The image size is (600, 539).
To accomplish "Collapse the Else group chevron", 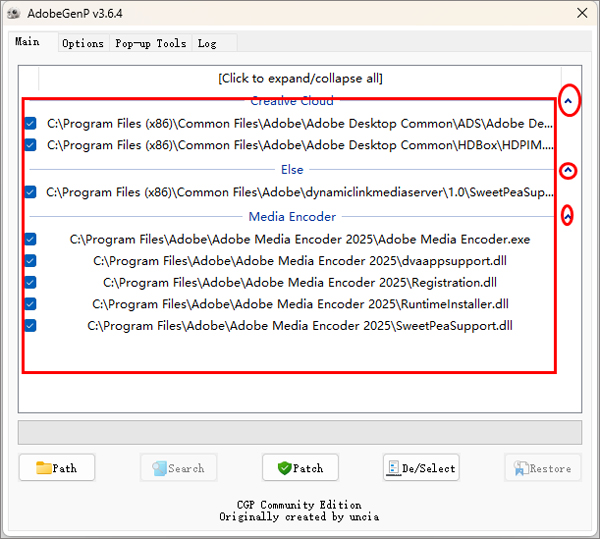I will tap(568, 170).
